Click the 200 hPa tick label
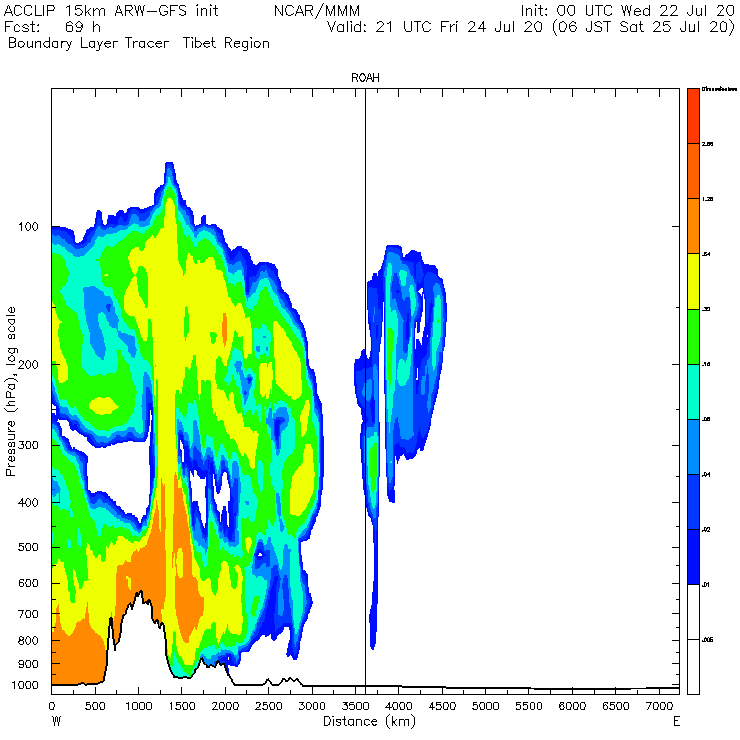Screen dimensions: 740x740 pyautogui.click(x=28, y=365)
